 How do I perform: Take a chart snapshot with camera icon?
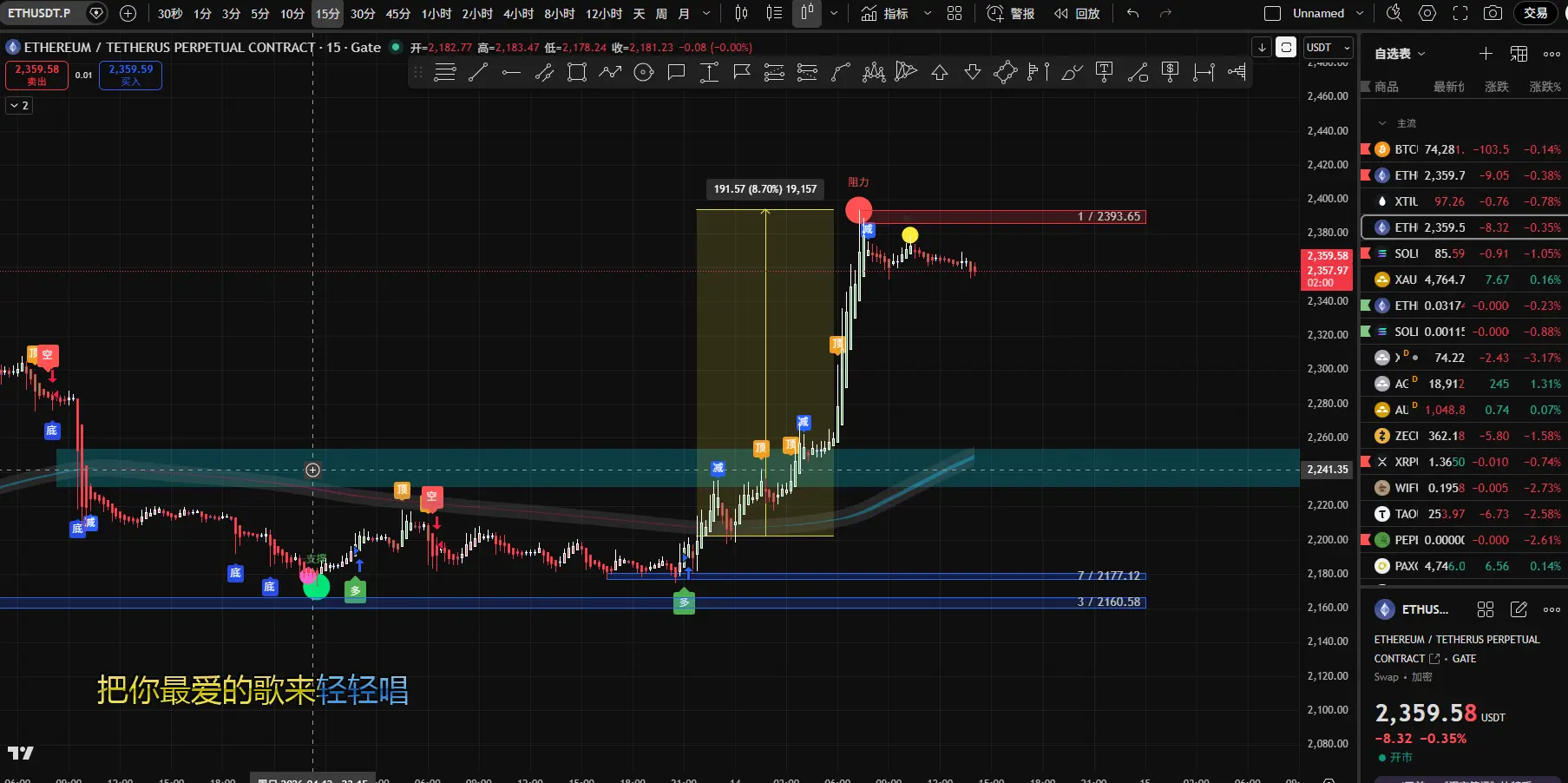[x=1493, y=13]
